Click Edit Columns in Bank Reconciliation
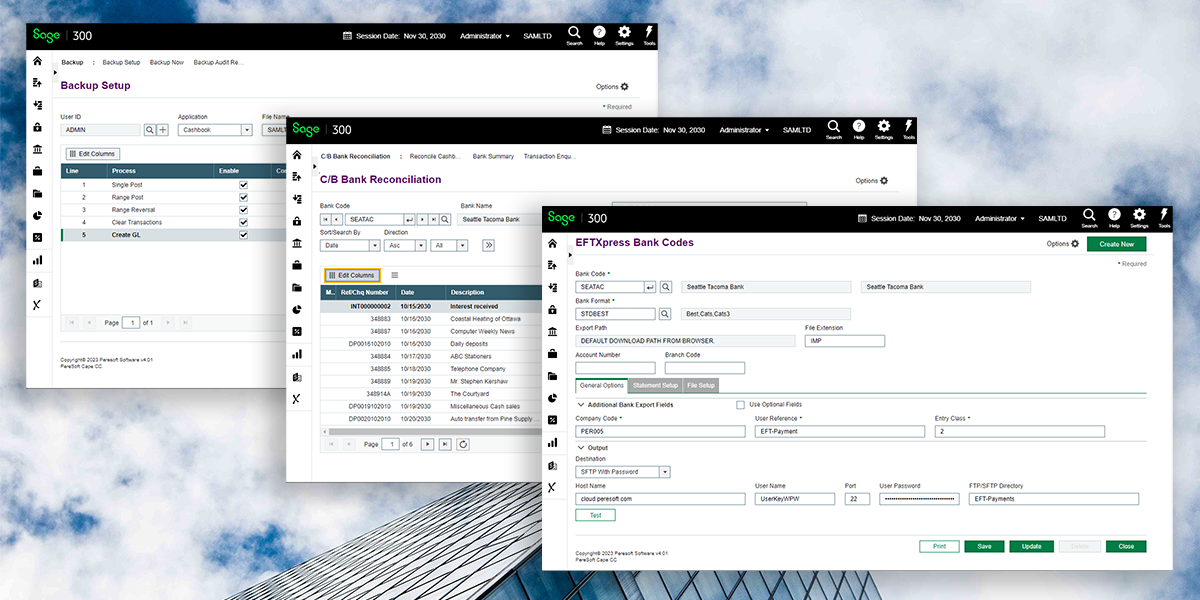Image resolution: width=1200 pixels, height=600 pixels. pos(352,275)
